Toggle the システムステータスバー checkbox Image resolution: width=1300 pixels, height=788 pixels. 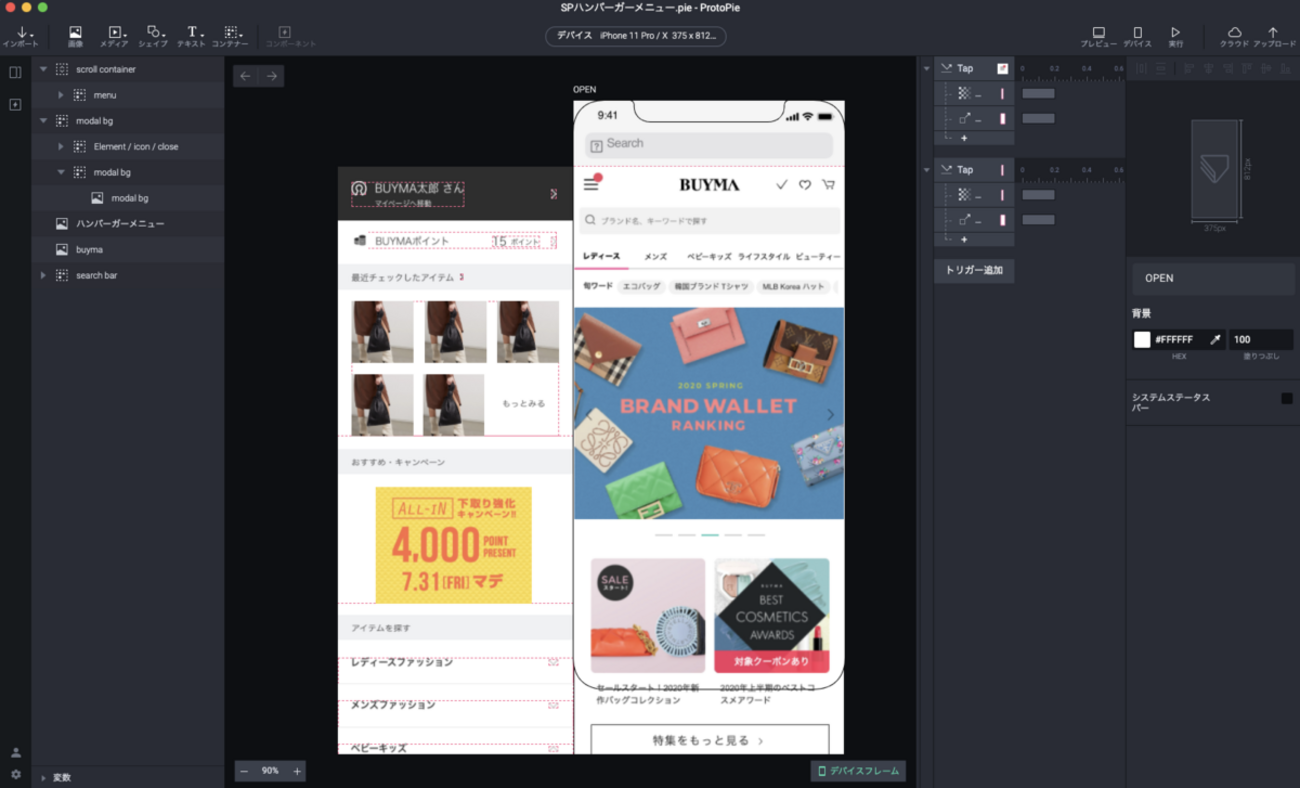point(1286,398)
